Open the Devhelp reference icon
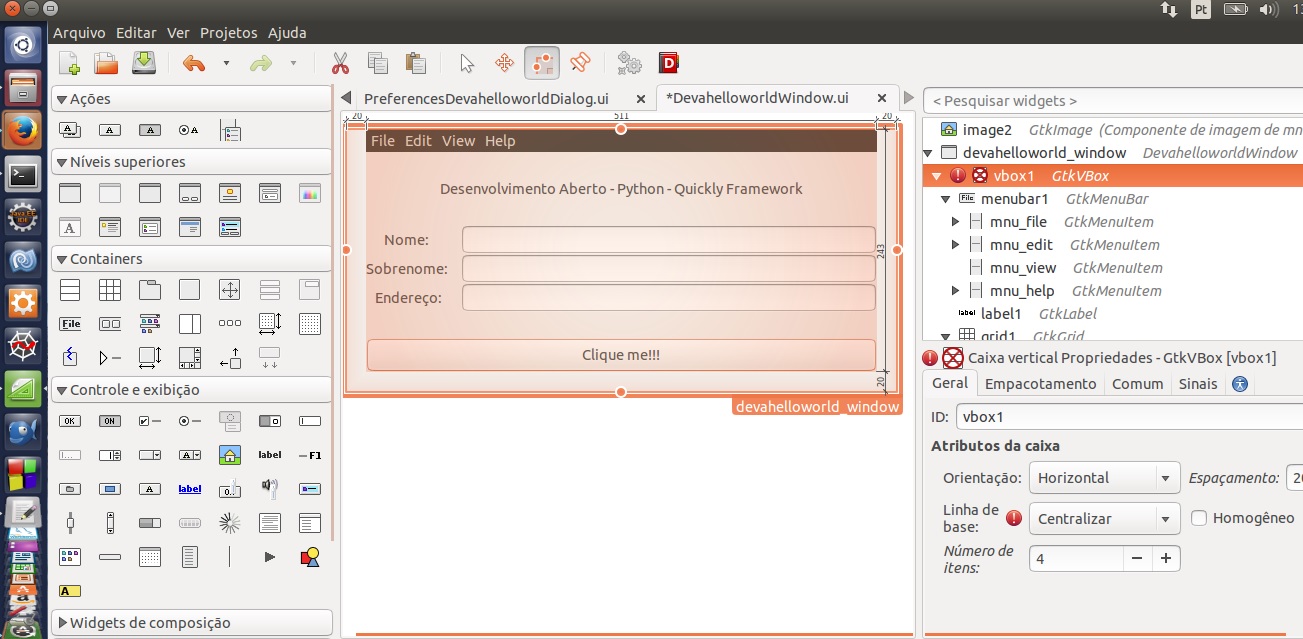The width and height of the screenshot is (1303, 639). [669, 64]
